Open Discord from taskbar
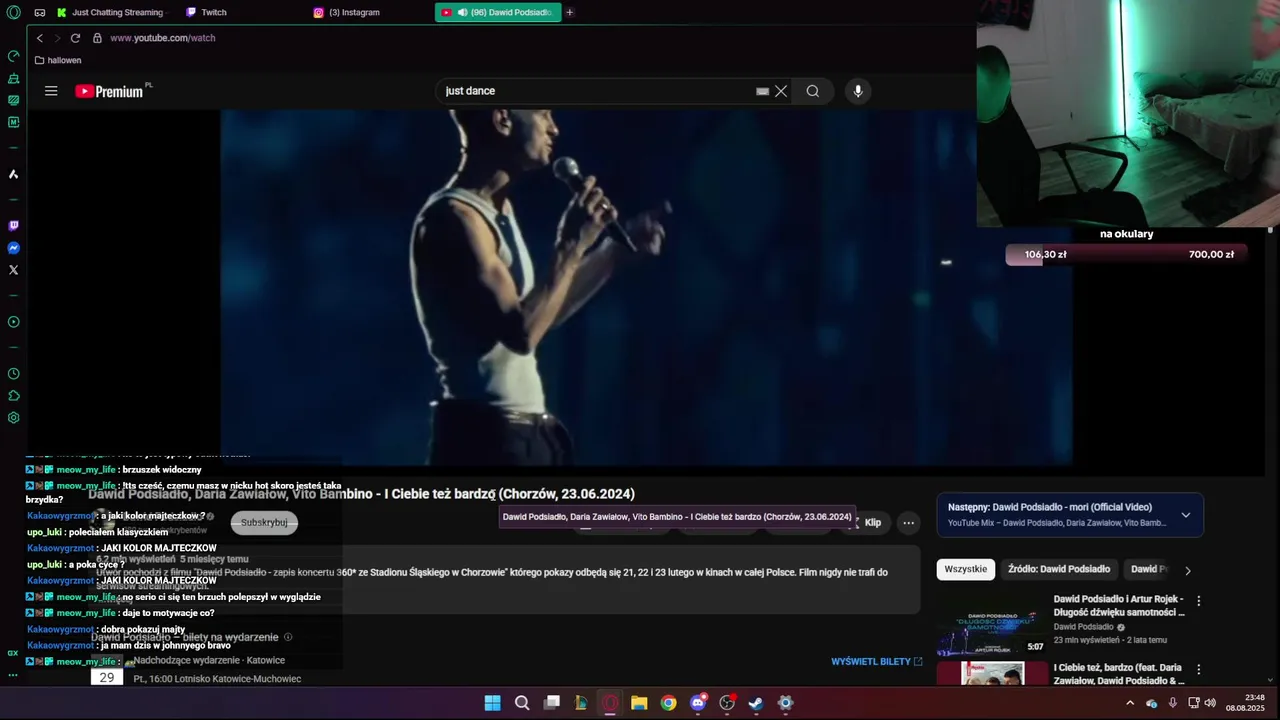Image resolution: width=1280 pixels, height=720 pixels. pyautogui.click(x=698, y=703)
